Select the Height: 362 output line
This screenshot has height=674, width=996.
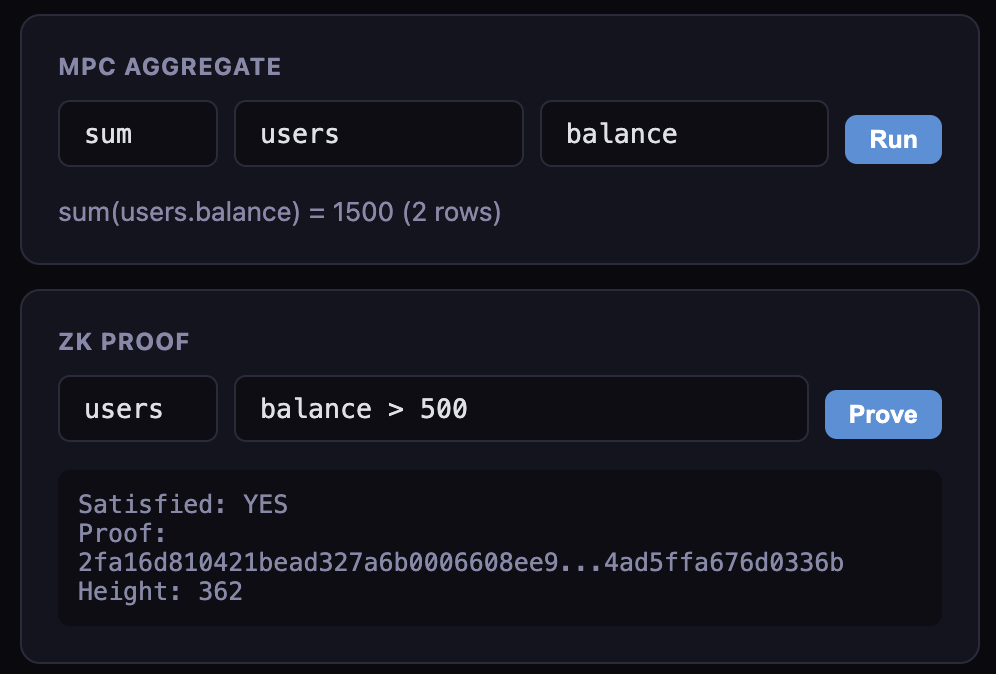click(160, 591)
